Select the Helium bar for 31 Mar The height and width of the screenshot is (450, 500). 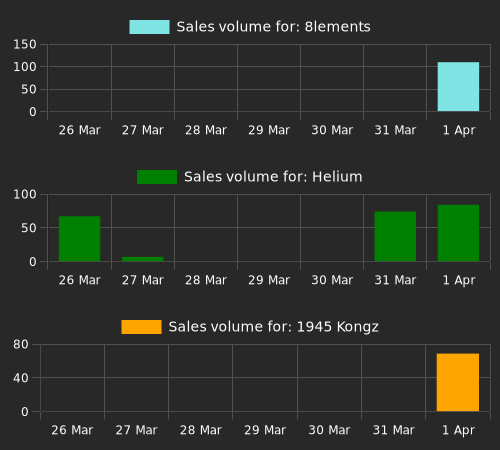395,236
